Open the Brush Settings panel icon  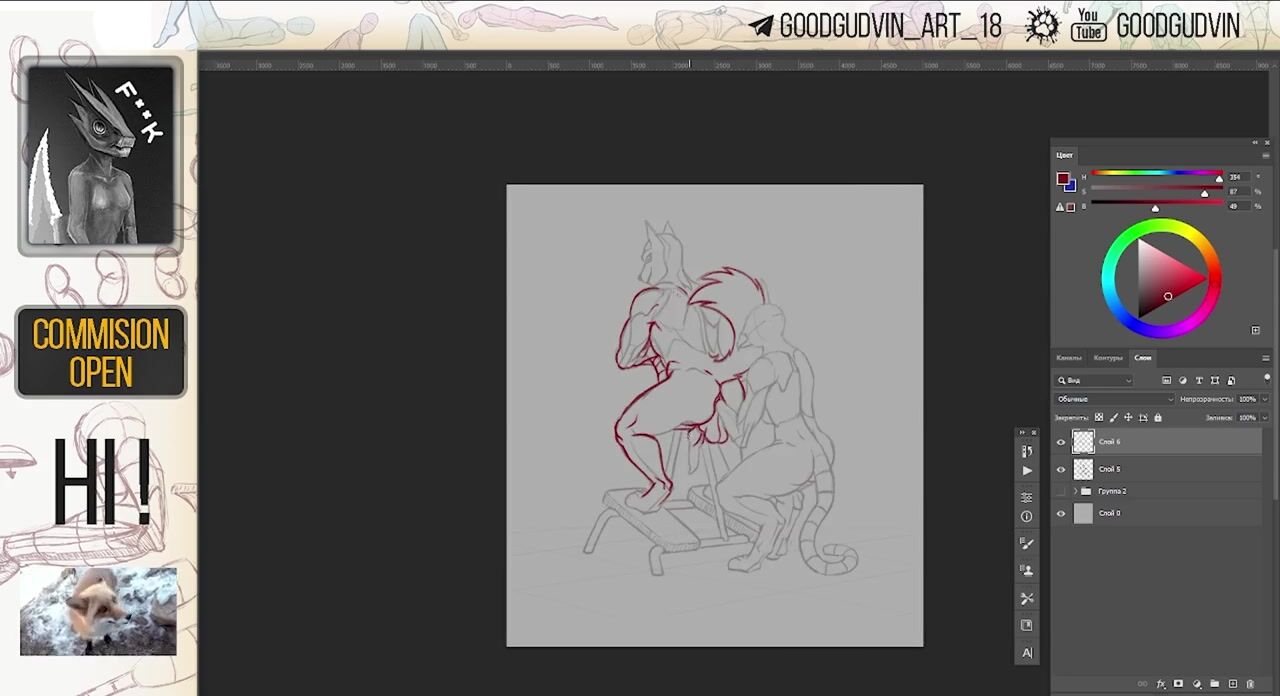tap(1026, 543)
